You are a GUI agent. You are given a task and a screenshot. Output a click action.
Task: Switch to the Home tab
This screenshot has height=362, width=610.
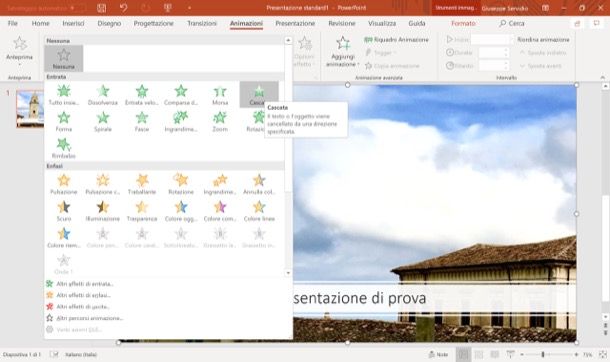40,23
